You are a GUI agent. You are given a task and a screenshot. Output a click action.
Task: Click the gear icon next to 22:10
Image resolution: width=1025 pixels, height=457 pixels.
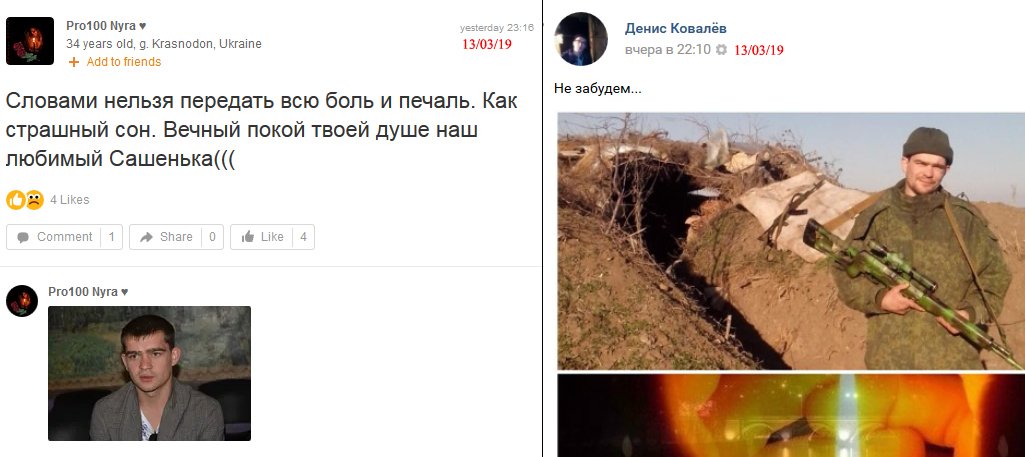(x=721, y=50)
